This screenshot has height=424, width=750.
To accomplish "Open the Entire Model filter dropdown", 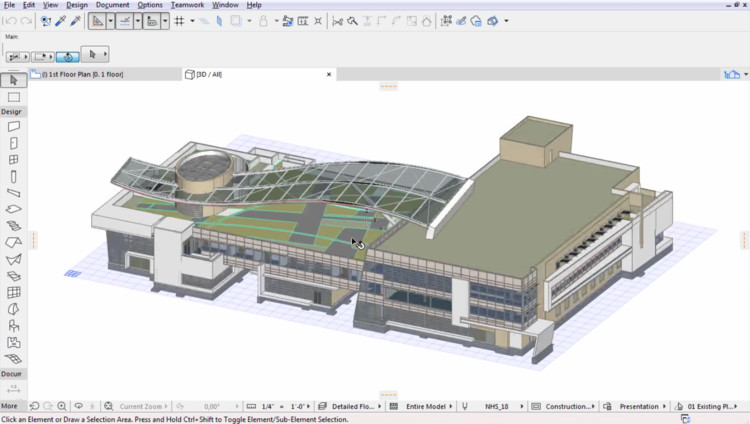I will [x=428, y=407].
